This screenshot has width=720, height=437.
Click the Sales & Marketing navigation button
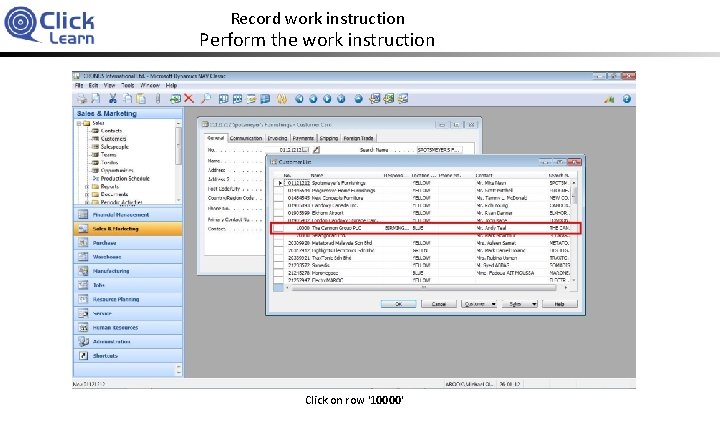point(128,229)
